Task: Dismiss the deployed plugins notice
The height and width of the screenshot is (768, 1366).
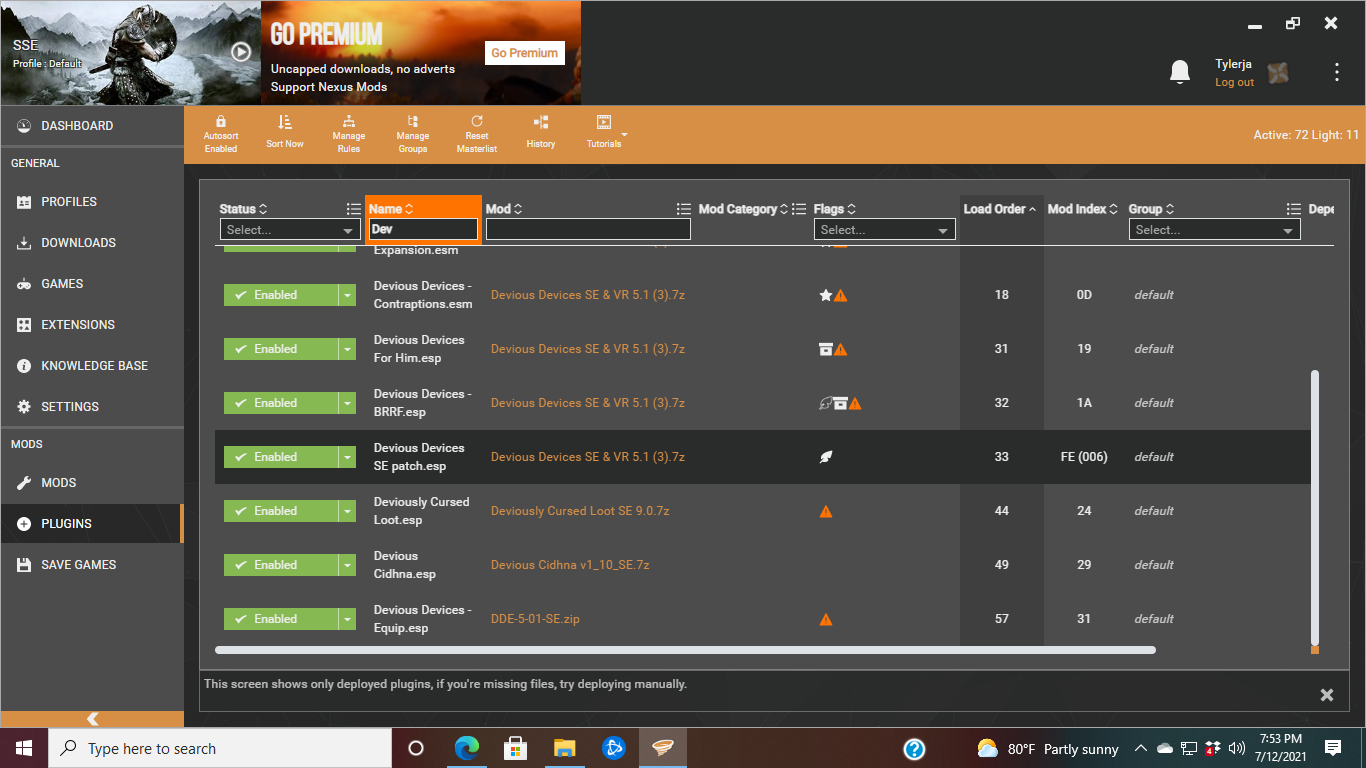Action: tap(1327, 695)
